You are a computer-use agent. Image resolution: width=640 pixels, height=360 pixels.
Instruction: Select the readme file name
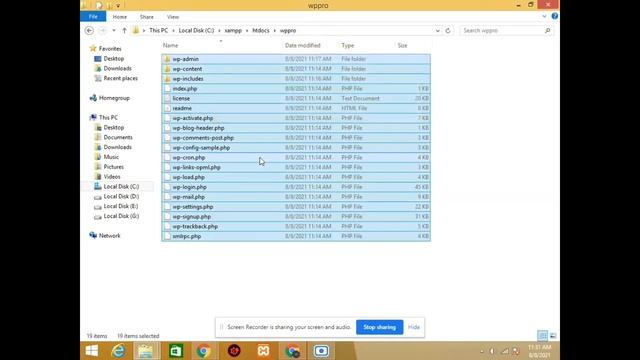pos(182,108)
